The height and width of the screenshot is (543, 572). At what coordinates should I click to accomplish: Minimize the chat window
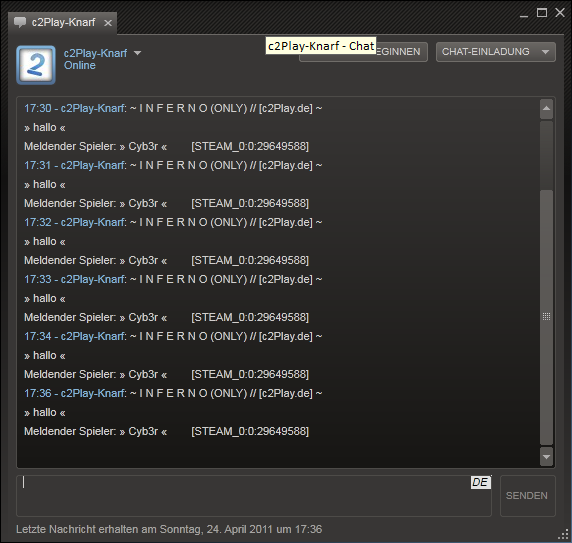[x=524, y=16]
